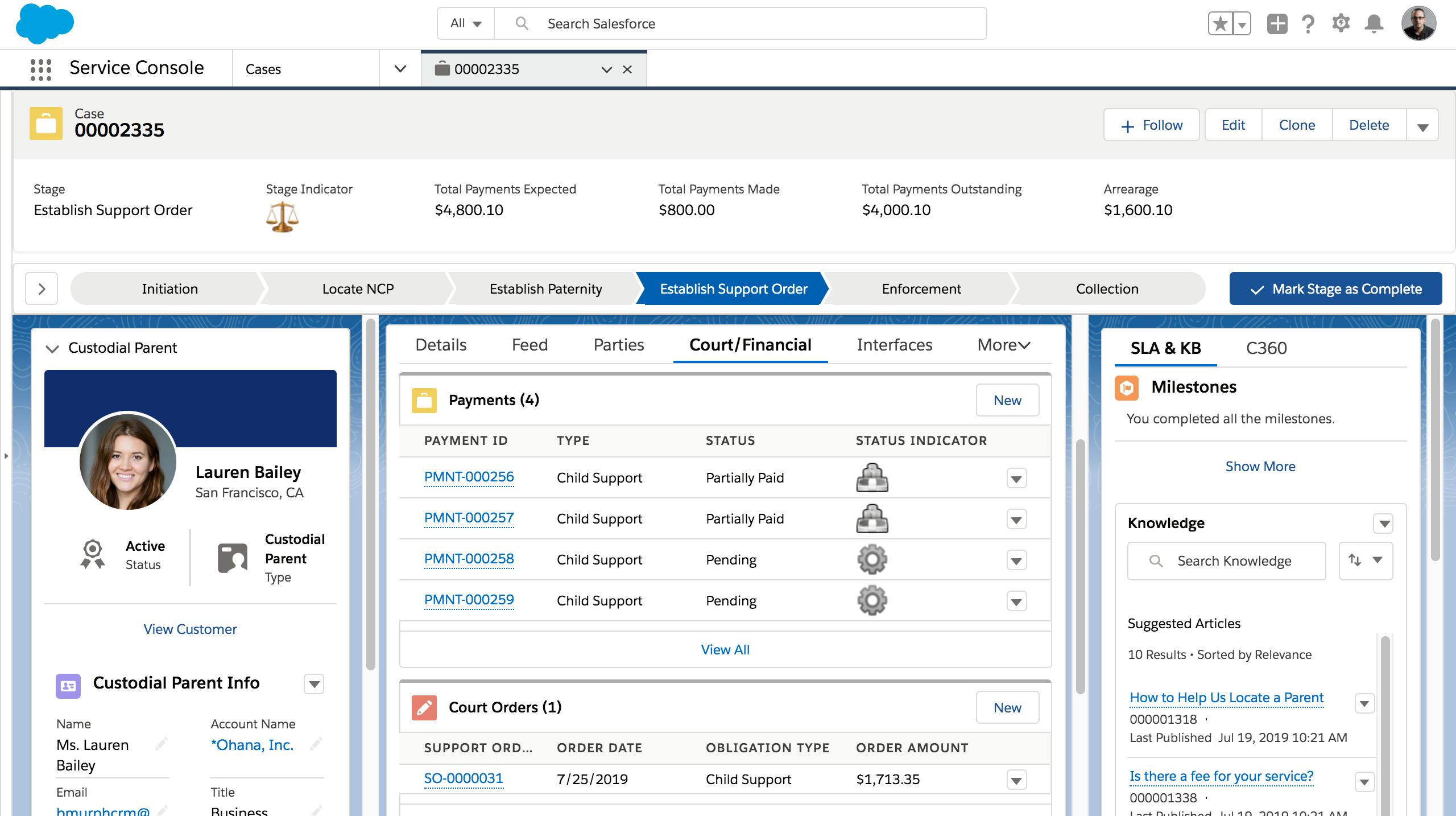Edit the Name field pencil icon
1456x816 pixels.
tap(162, 744)
